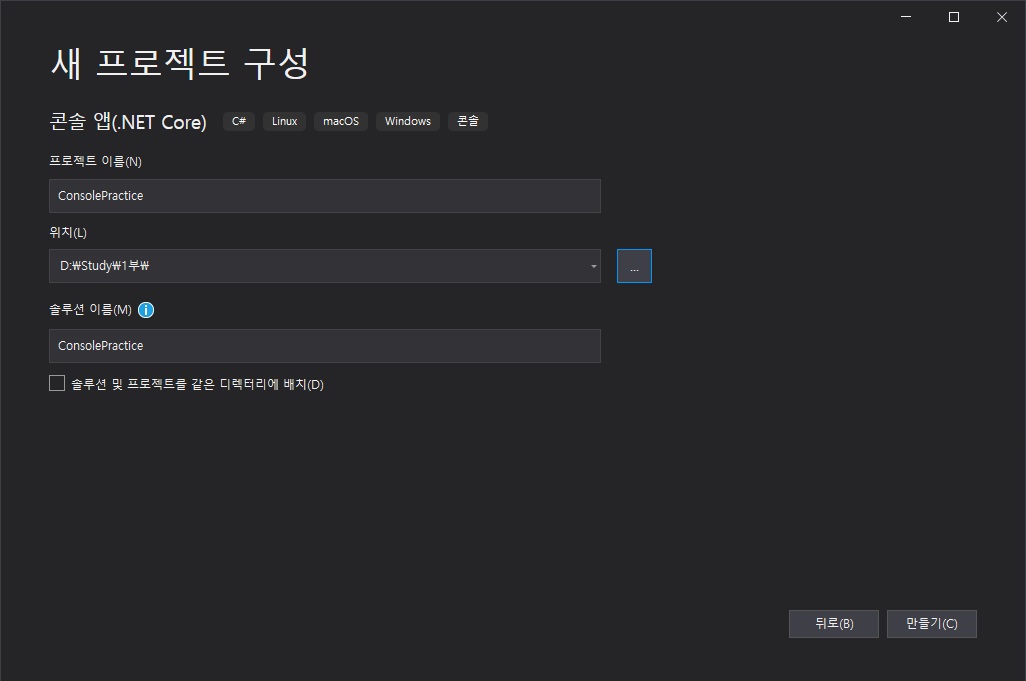Screen dimensions: 1026x681
Task: Click the 콘솔 앱(.NET Core) heading
Action: 128,122
